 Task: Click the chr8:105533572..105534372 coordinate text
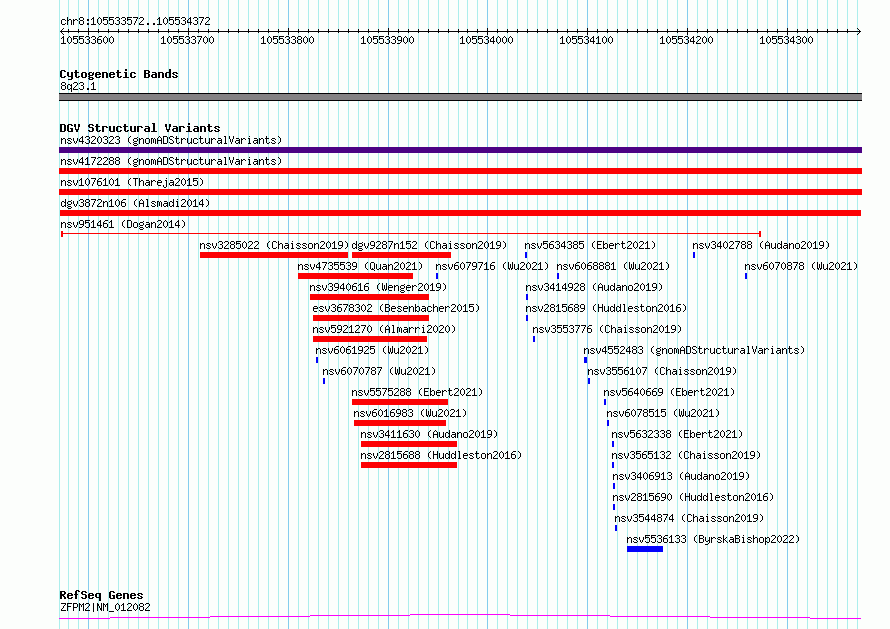tap(135, 21)
